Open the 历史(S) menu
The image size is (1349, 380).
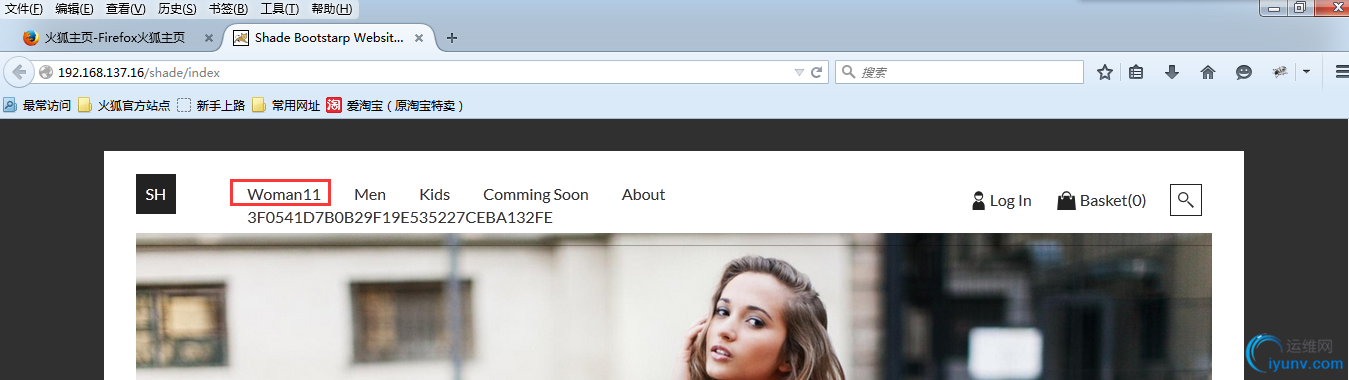point(177,9)
